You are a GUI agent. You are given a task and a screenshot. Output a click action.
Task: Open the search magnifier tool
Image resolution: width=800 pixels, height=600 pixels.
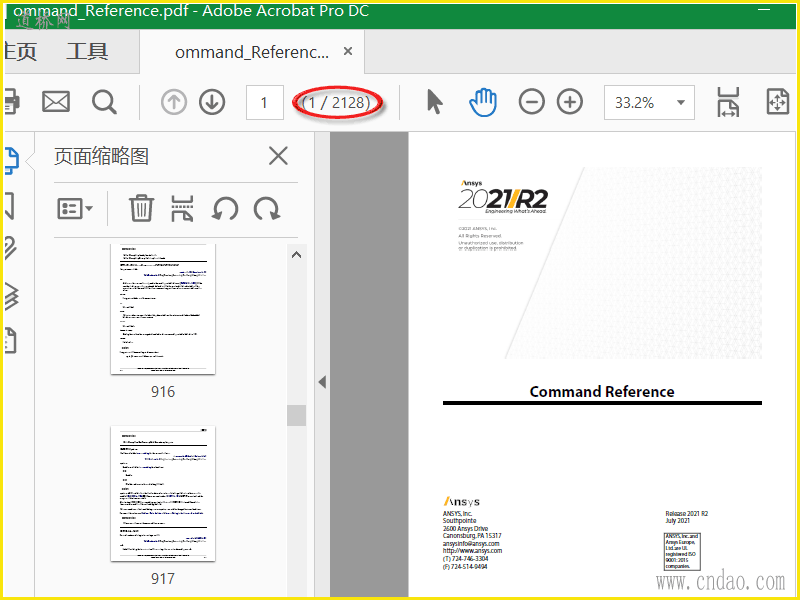pyautogui.click(x=104, y=102)
